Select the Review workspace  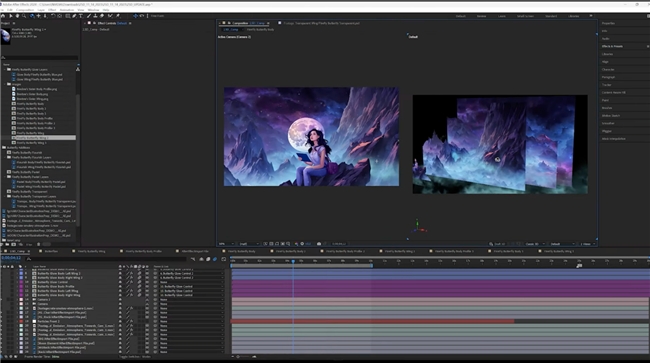(x=481, y=16)
